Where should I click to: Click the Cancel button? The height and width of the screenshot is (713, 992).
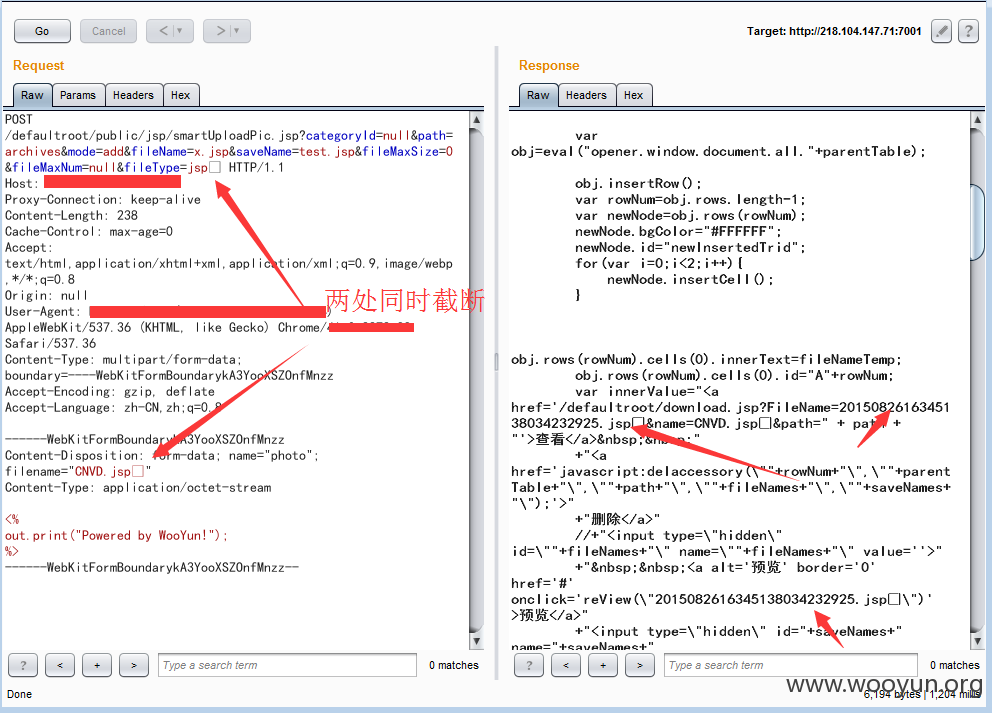click(x=108, y=31)
